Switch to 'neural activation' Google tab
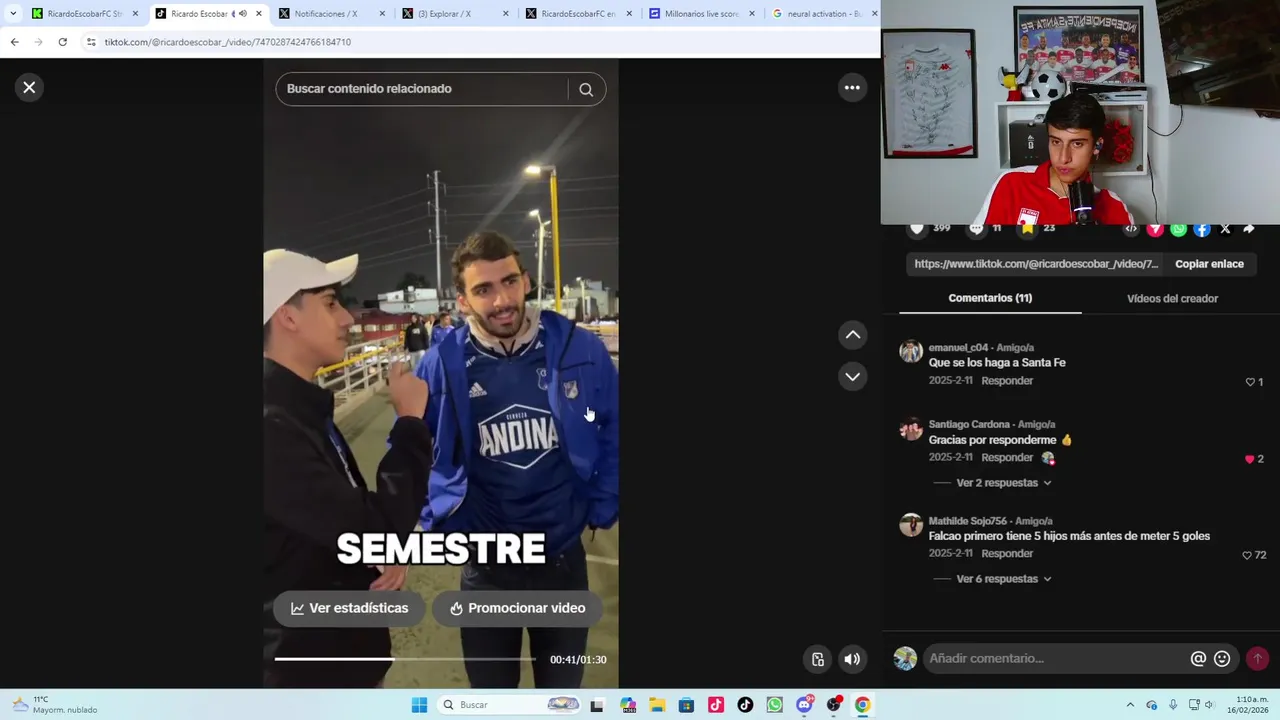This screenshot has height=720, width=1280. pos(823,14)
